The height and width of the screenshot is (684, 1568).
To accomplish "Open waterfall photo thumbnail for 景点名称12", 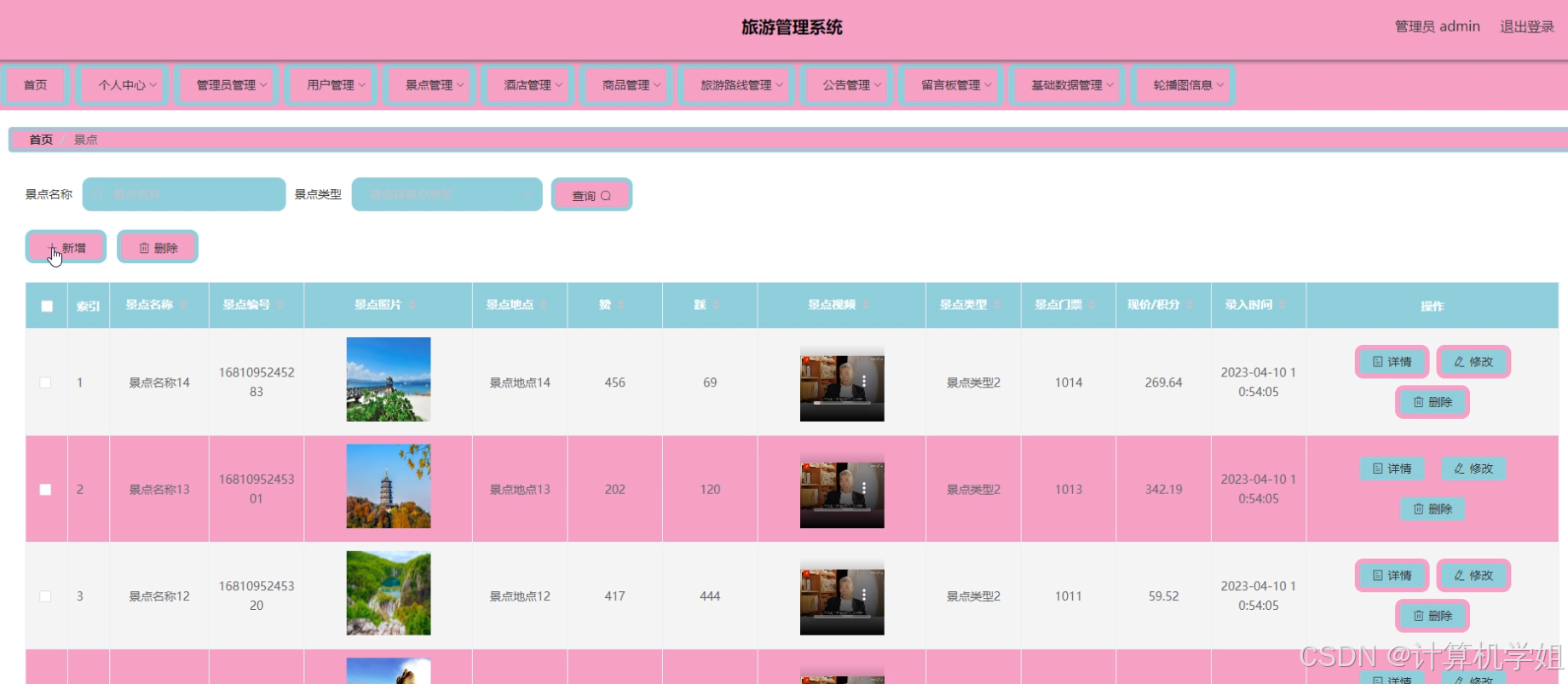I will point(389,593).
